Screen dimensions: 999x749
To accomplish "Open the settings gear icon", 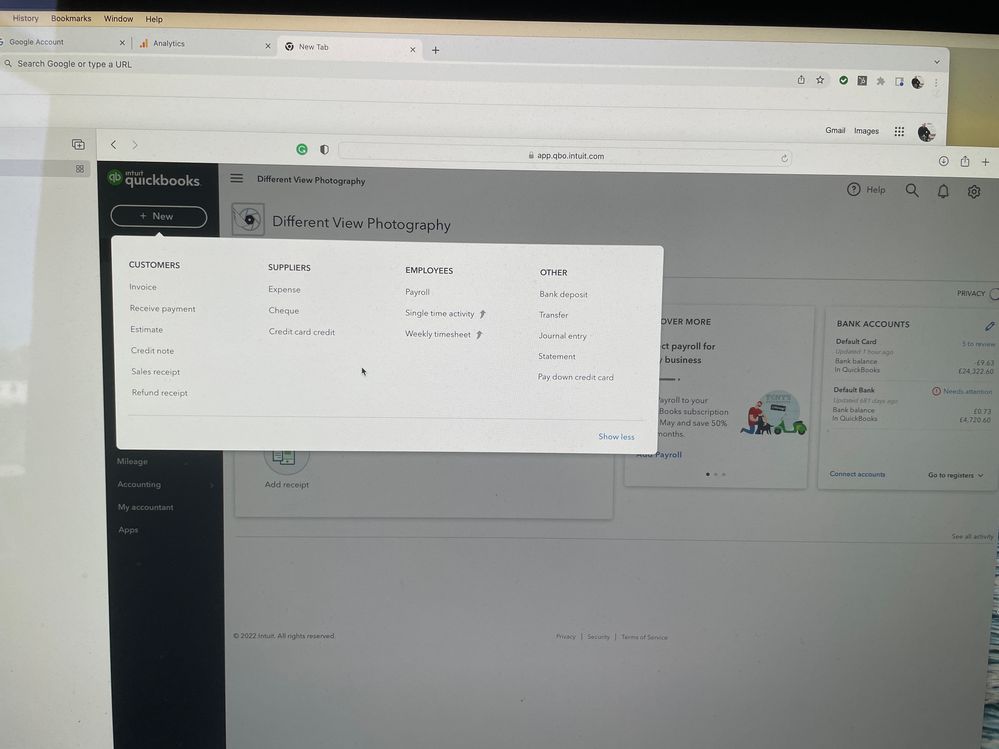I will [x=974, y=192].
